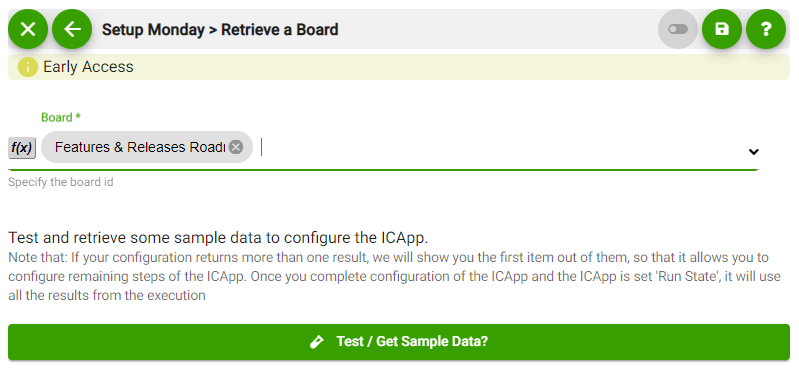Toggle the enable switch in the header

point(678,29)
